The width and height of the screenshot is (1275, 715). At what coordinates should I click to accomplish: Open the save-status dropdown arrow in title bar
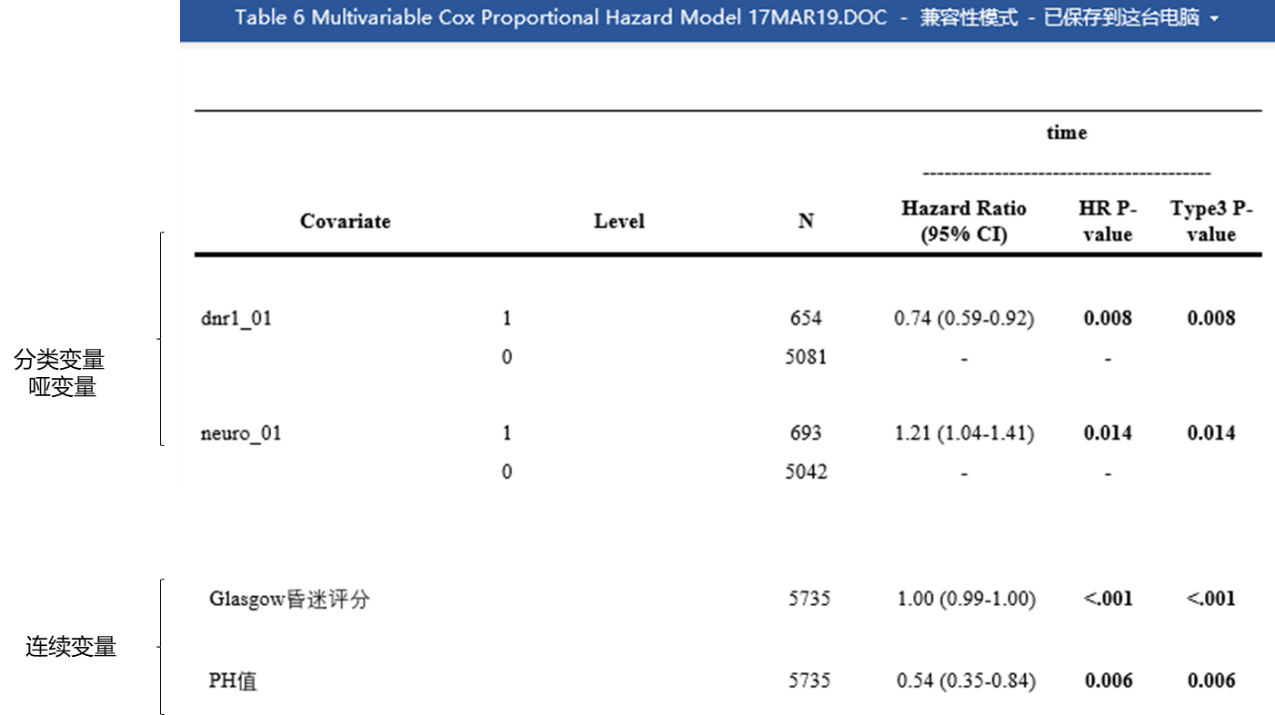pos(1214,19)
